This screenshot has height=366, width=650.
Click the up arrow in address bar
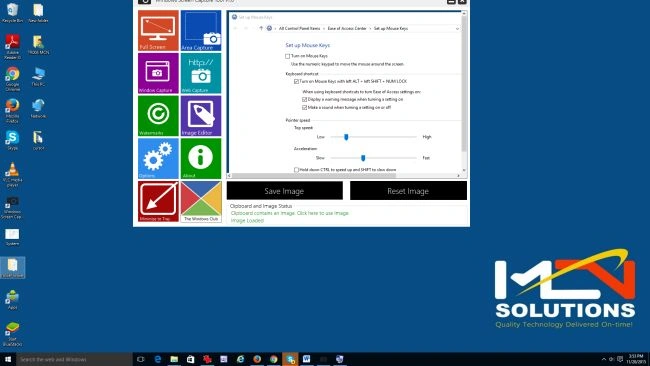coord(261,28)
